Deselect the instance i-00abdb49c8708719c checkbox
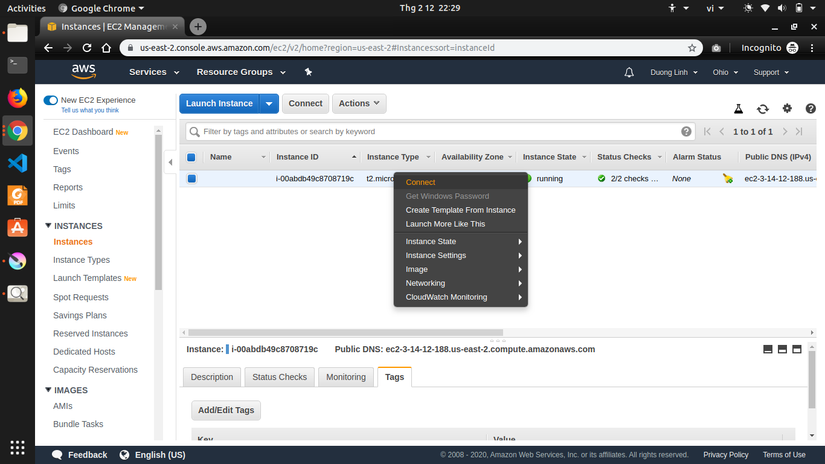 pos(192,179)
